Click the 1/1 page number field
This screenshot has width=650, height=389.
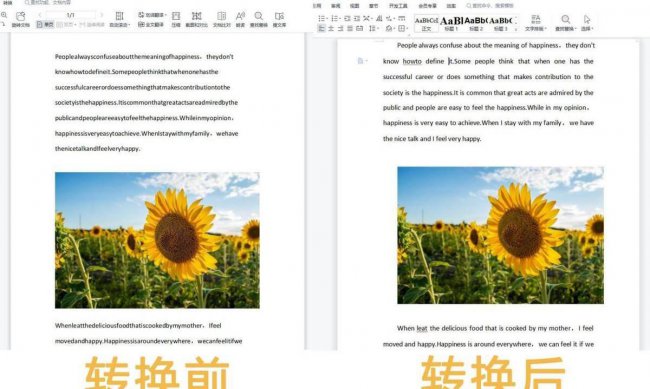[70, 15]
